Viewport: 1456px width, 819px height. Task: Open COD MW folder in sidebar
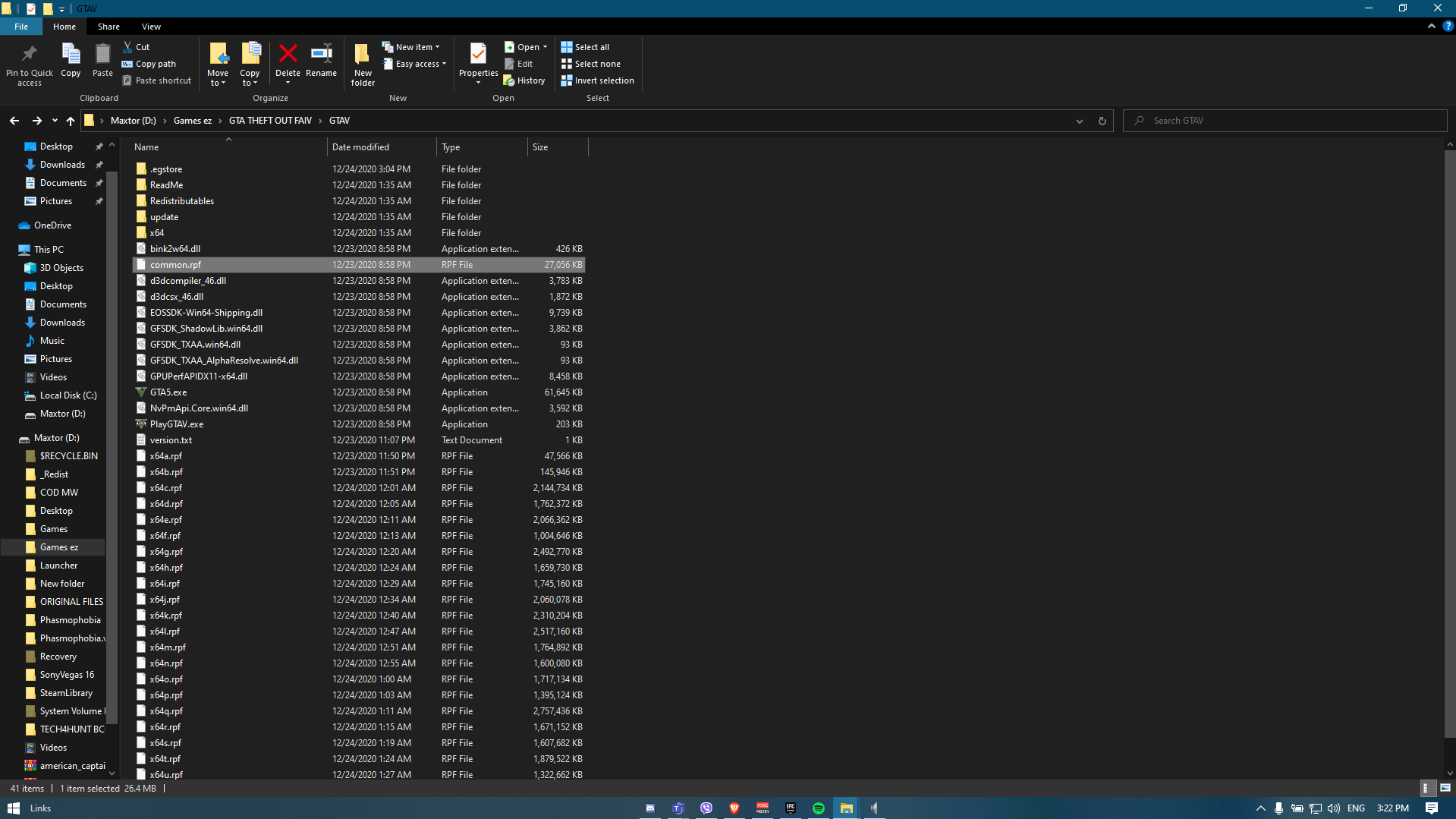59,493
